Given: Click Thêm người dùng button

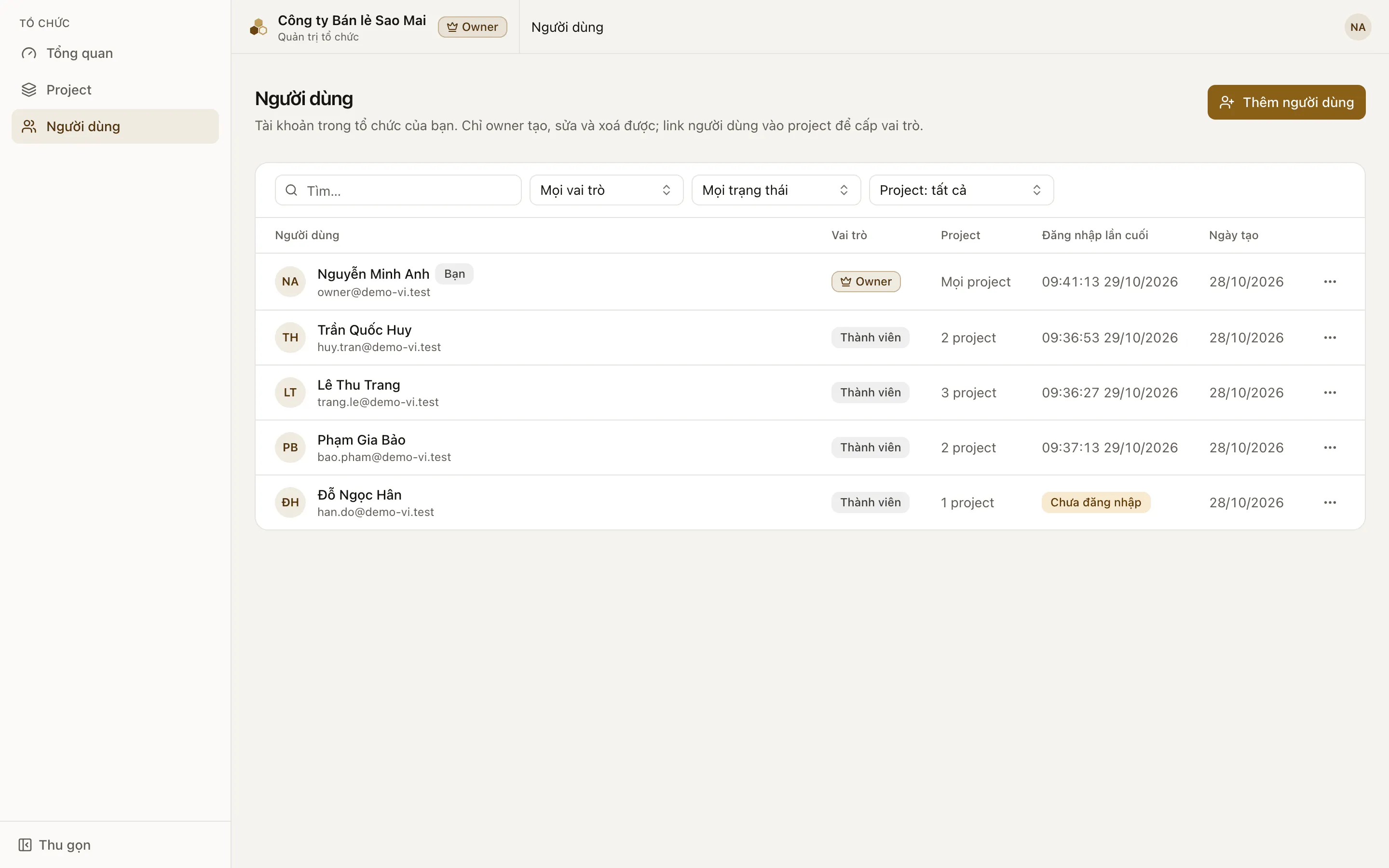Looking at the screenshot, I should point(1286,102).
